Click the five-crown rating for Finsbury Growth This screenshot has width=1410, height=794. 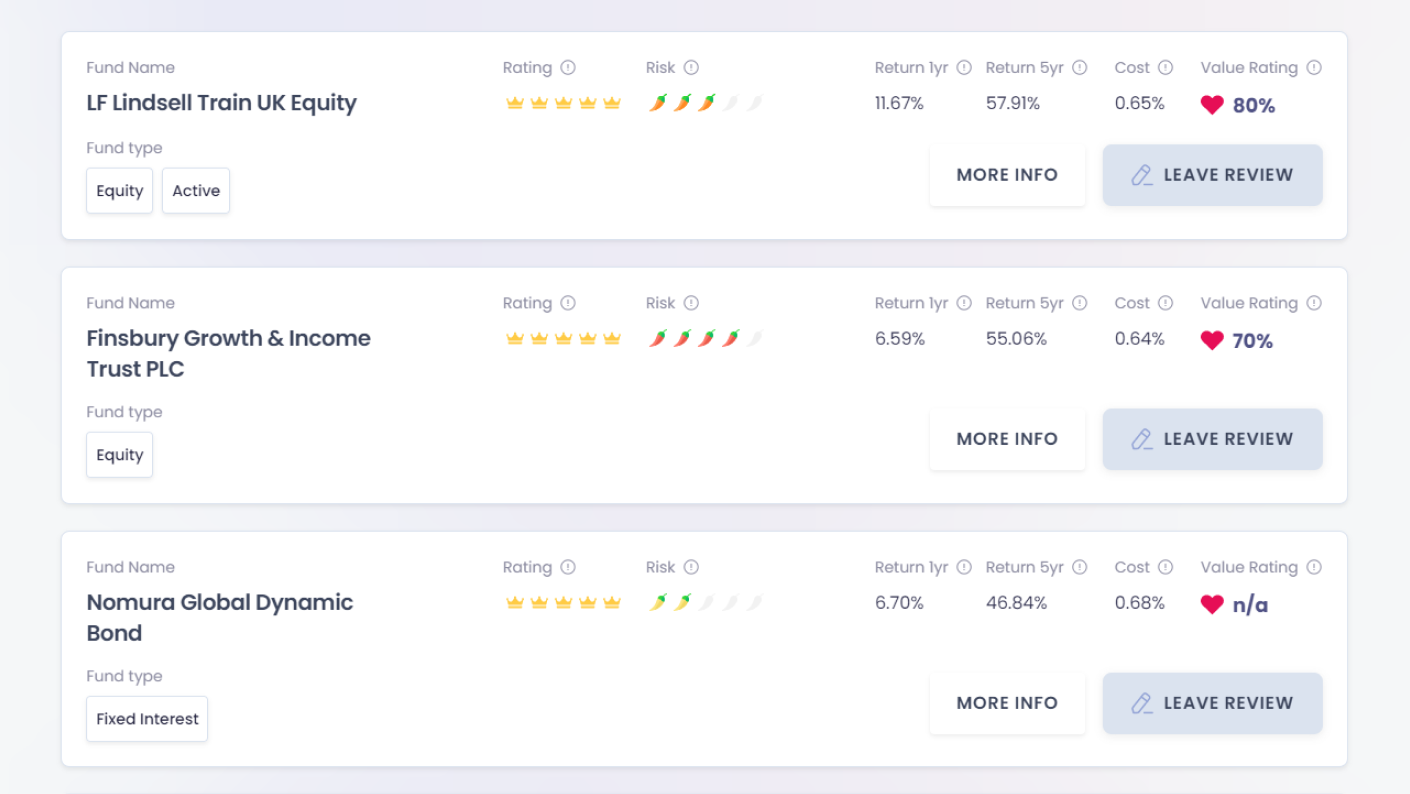(x=563, y=339)
